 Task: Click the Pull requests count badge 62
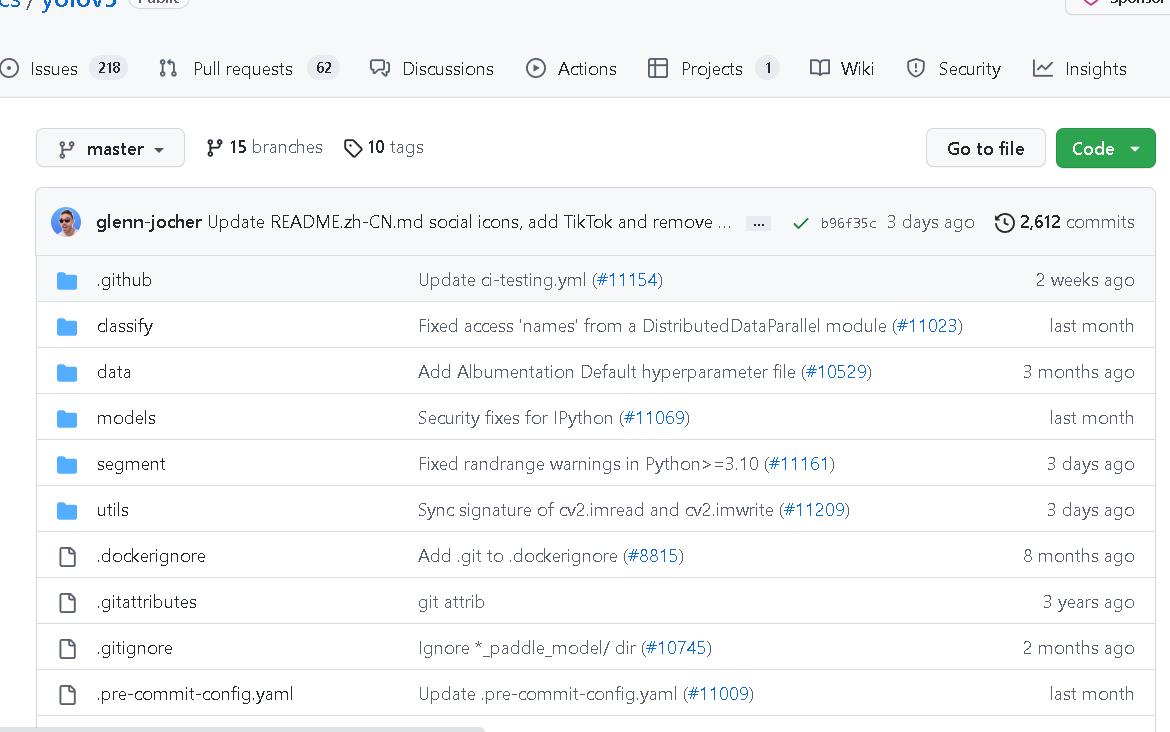pos(324,68)
